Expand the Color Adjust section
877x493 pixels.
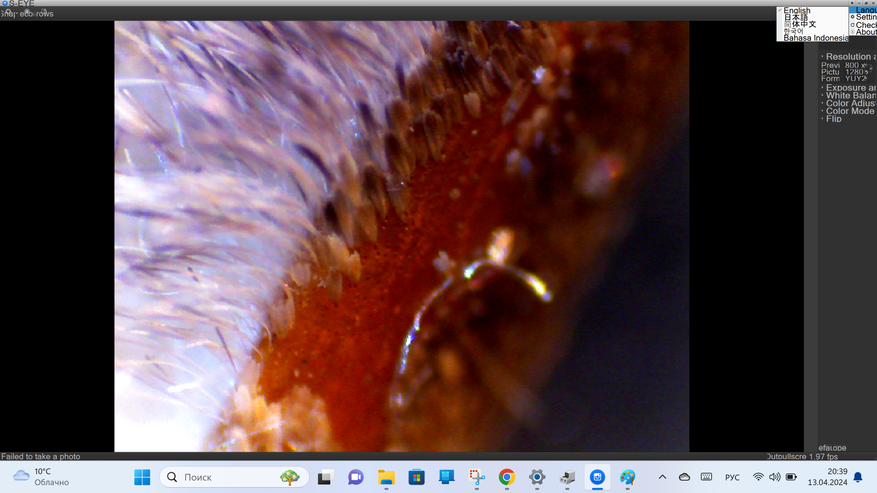(848, 104)
